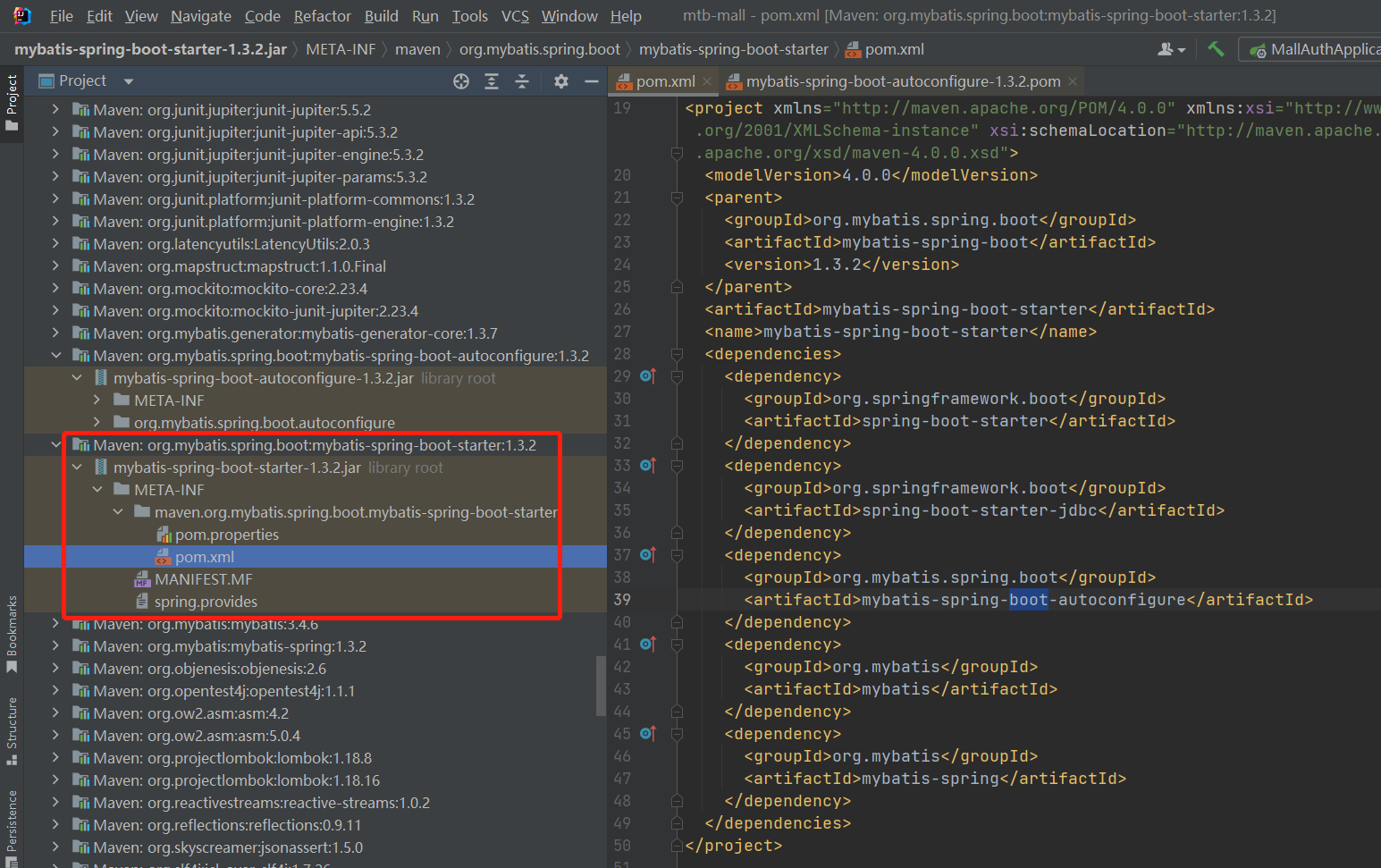
Task: Fold the dependencies tag at line 28
Action: 677,354
